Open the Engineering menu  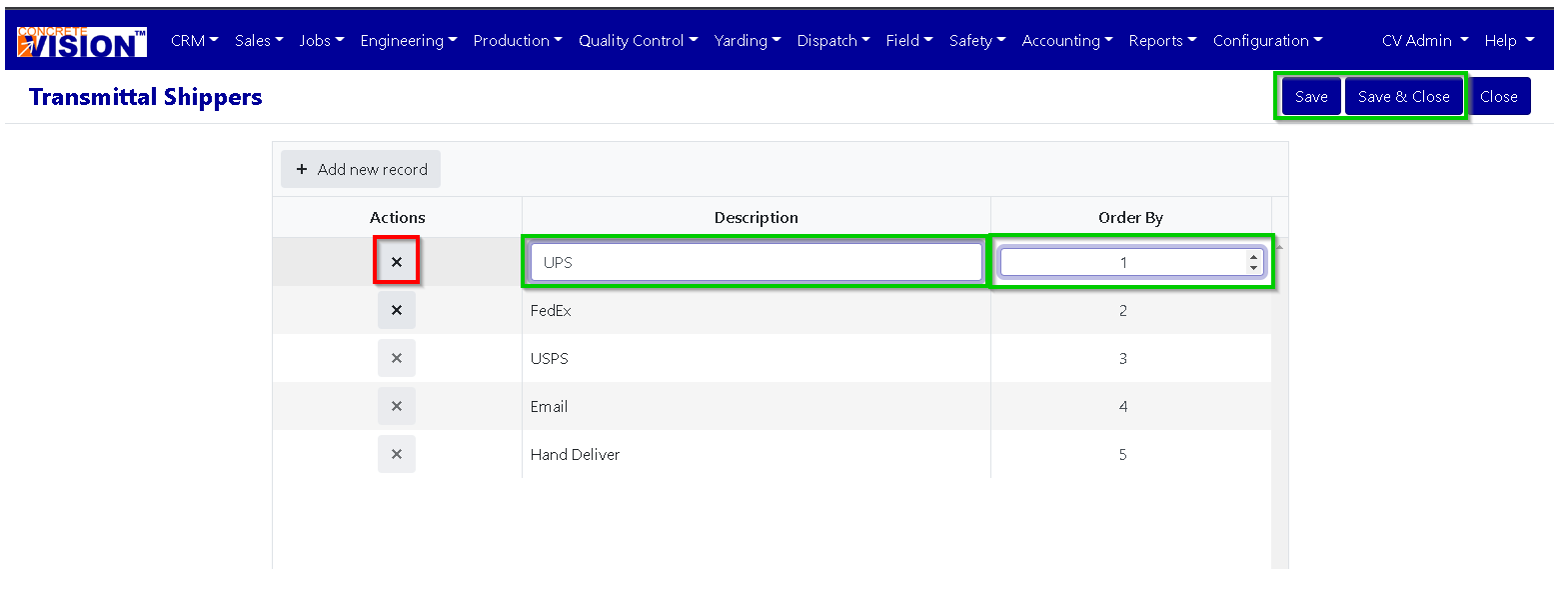click(409, 41)
